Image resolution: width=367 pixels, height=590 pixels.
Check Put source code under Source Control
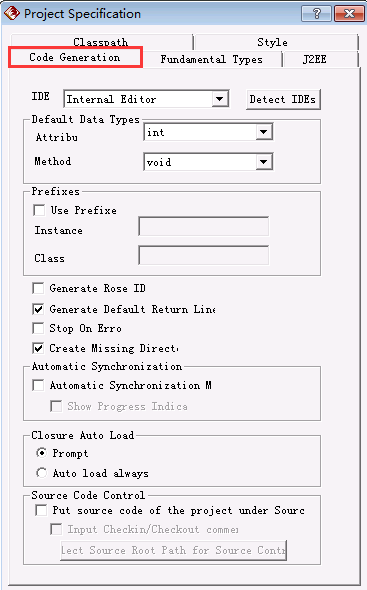click(x=41, y=510)
